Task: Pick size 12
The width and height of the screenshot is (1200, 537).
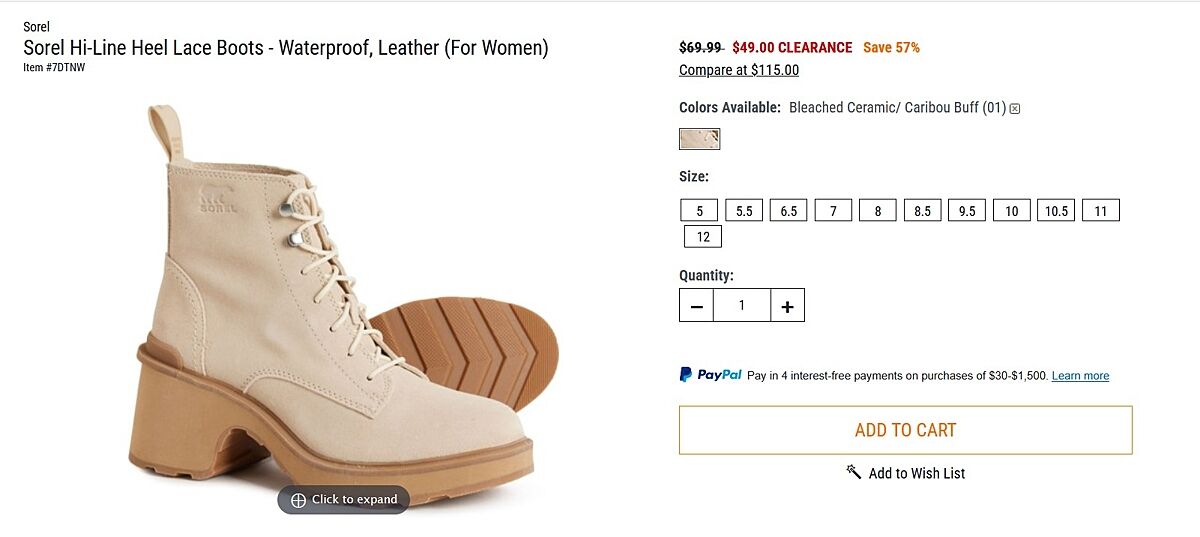Action: coord(703,237)
